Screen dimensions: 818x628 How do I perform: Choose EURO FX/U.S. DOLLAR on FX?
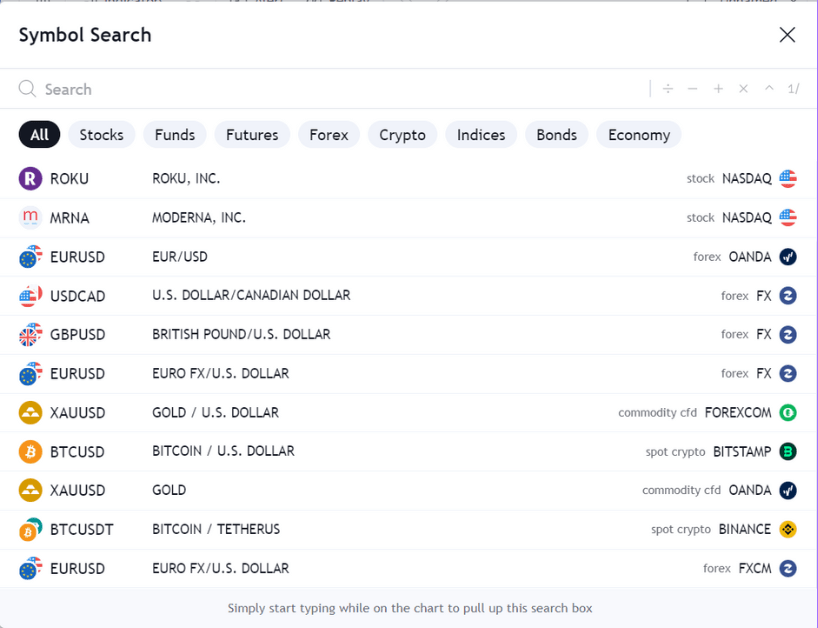409,373
